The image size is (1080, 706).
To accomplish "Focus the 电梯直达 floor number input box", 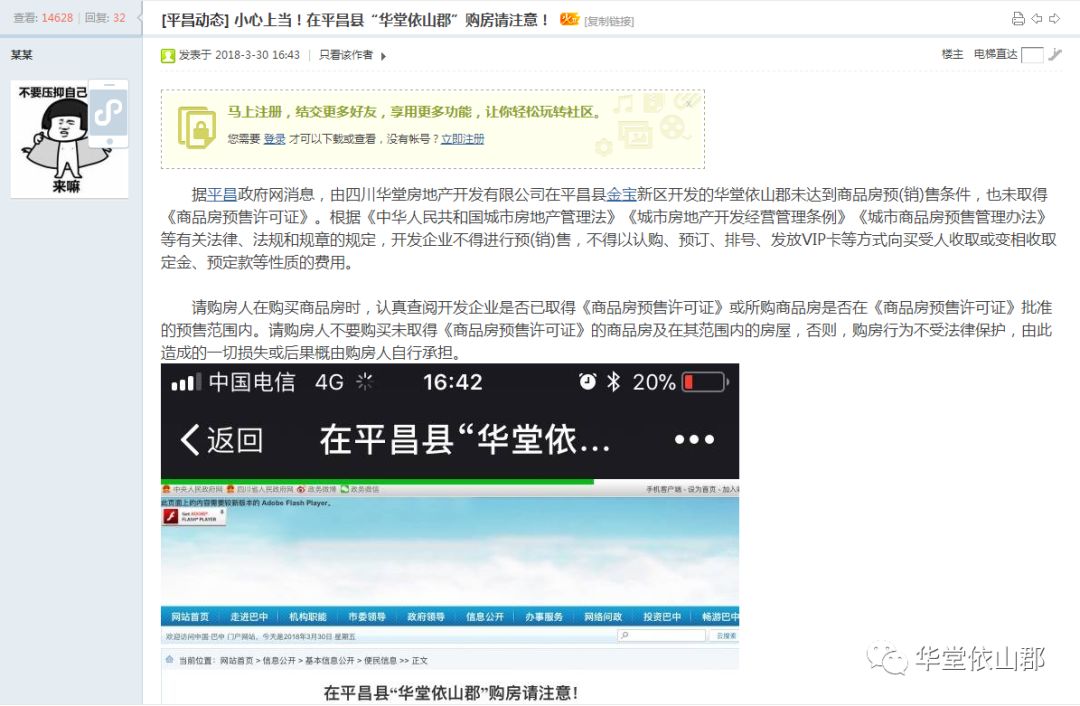I will 1032,55.
